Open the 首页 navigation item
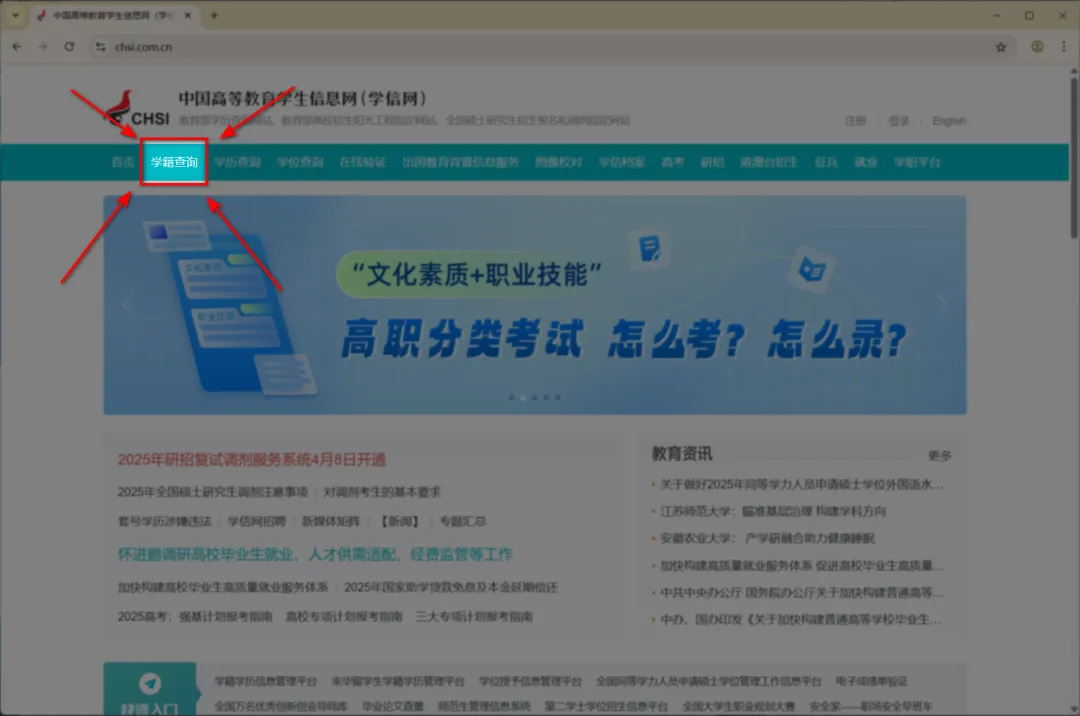The image size is (1080, 716). pyautogui.click(x=123, y=162)
